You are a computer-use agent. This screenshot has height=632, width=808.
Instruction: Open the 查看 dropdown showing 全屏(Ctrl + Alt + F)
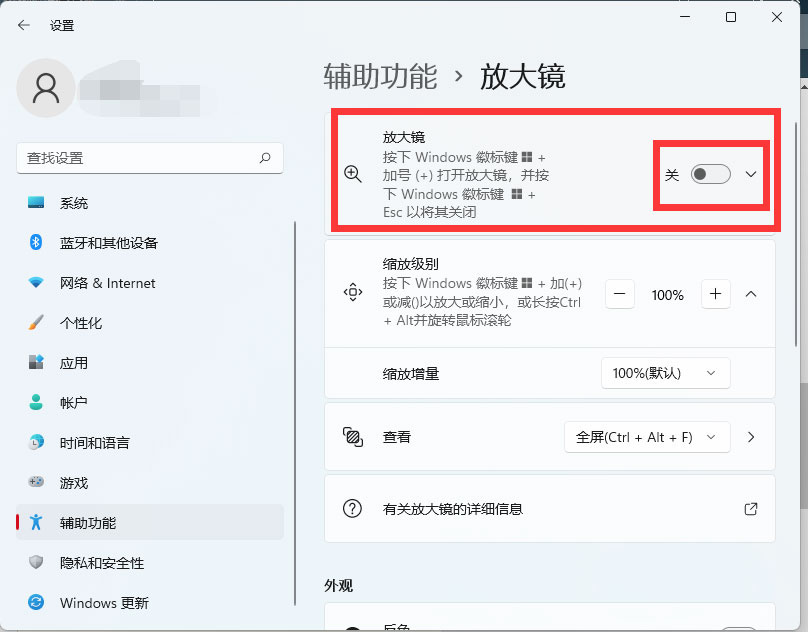pos(647,437)
